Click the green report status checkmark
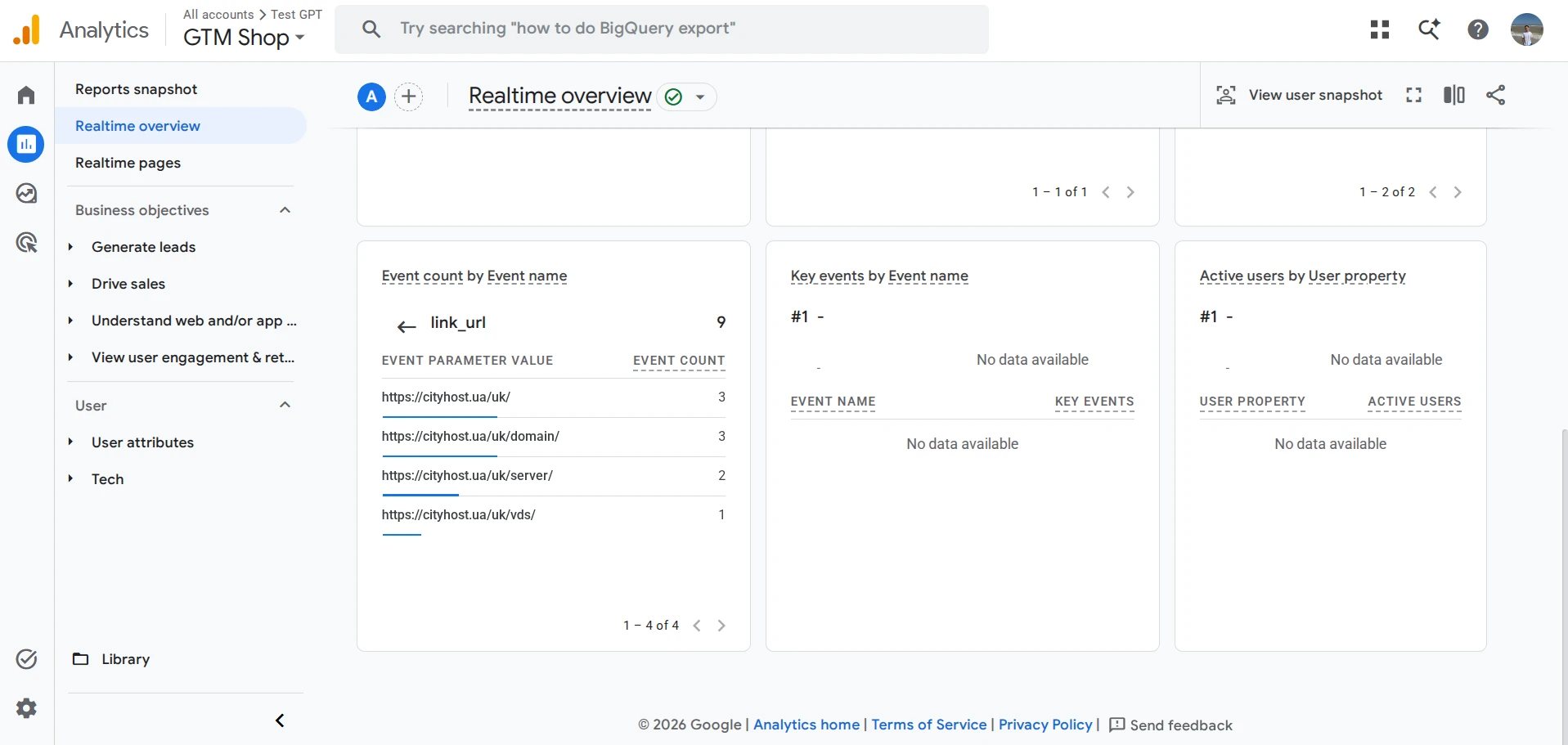The image size is (1568, 745). click(673, 97)
